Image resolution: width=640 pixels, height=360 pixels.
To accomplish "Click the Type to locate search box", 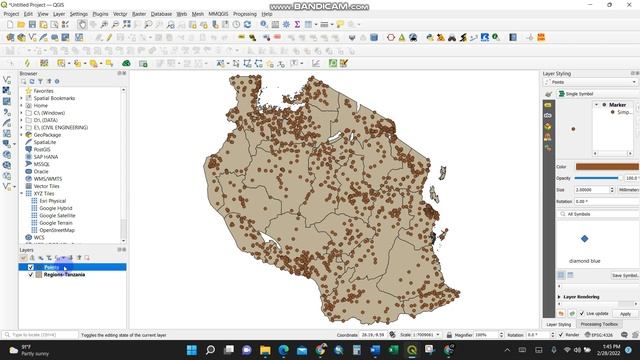I will coord(40,335).
